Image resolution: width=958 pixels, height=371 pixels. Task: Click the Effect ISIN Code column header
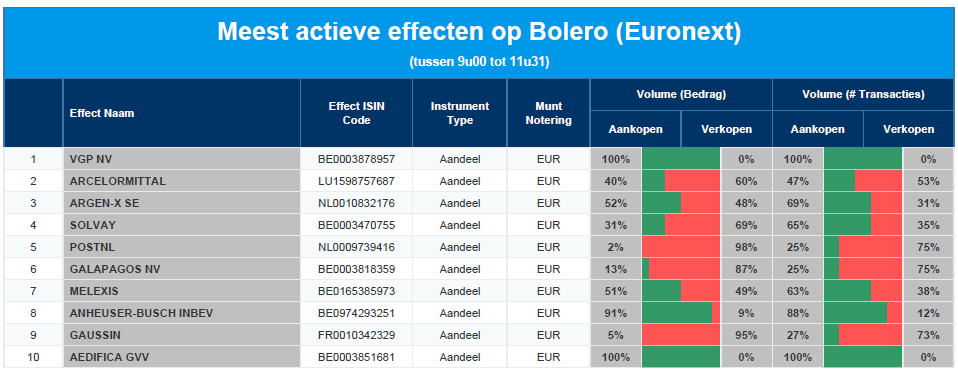point(356,113)
